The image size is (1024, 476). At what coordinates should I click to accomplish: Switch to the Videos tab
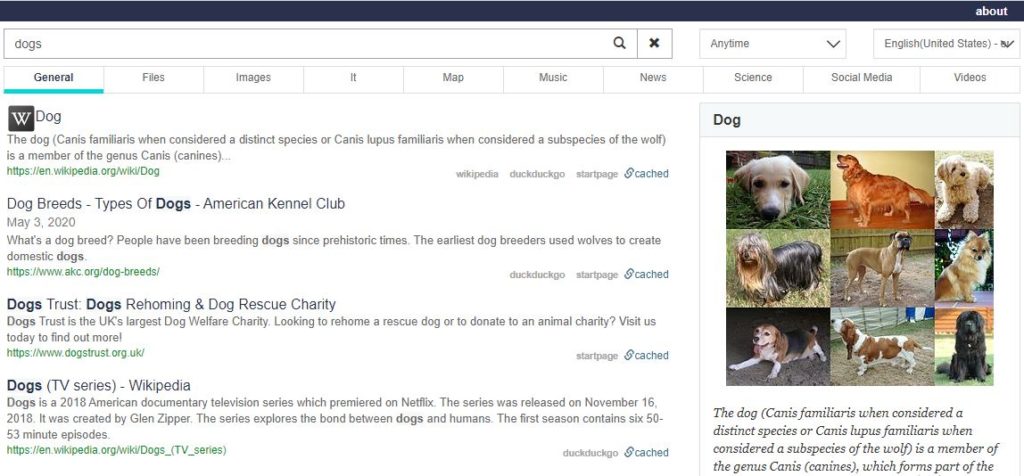[970, 78]
